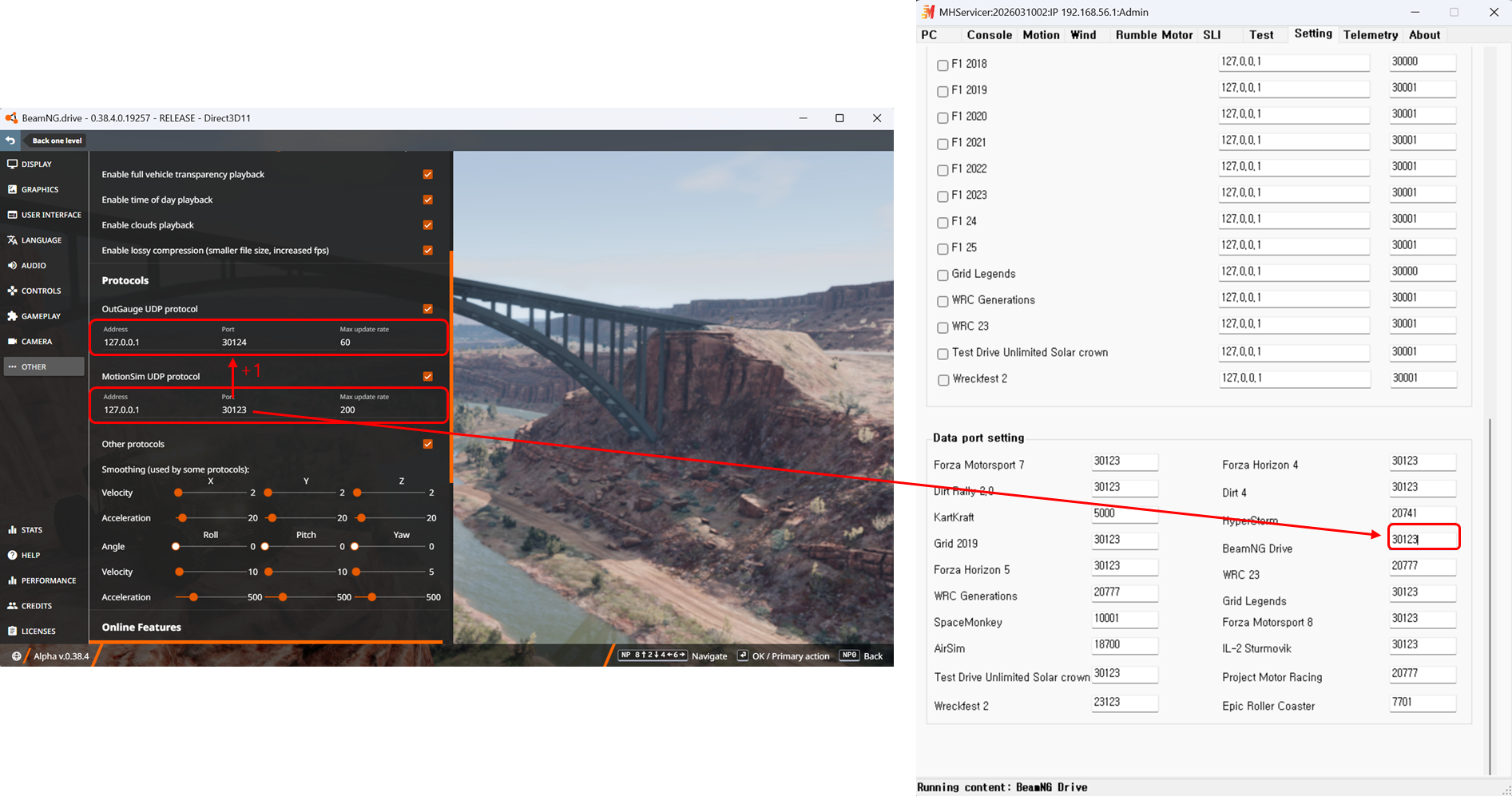The width and height of the screenshot is (1512, 796).
Task: Click the MHServicer logo in title bar
Action: [927, 12]
